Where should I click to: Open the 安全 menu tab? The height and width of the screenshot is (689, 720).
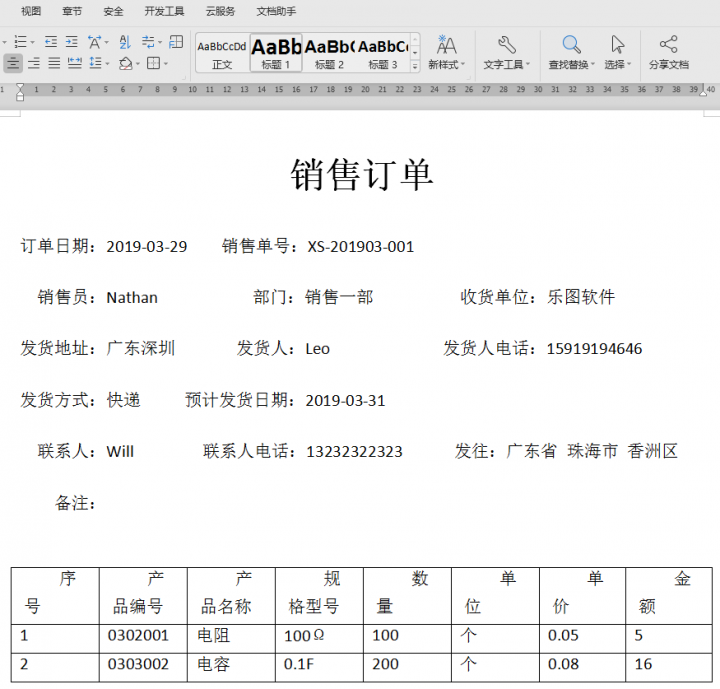(113, 11)
